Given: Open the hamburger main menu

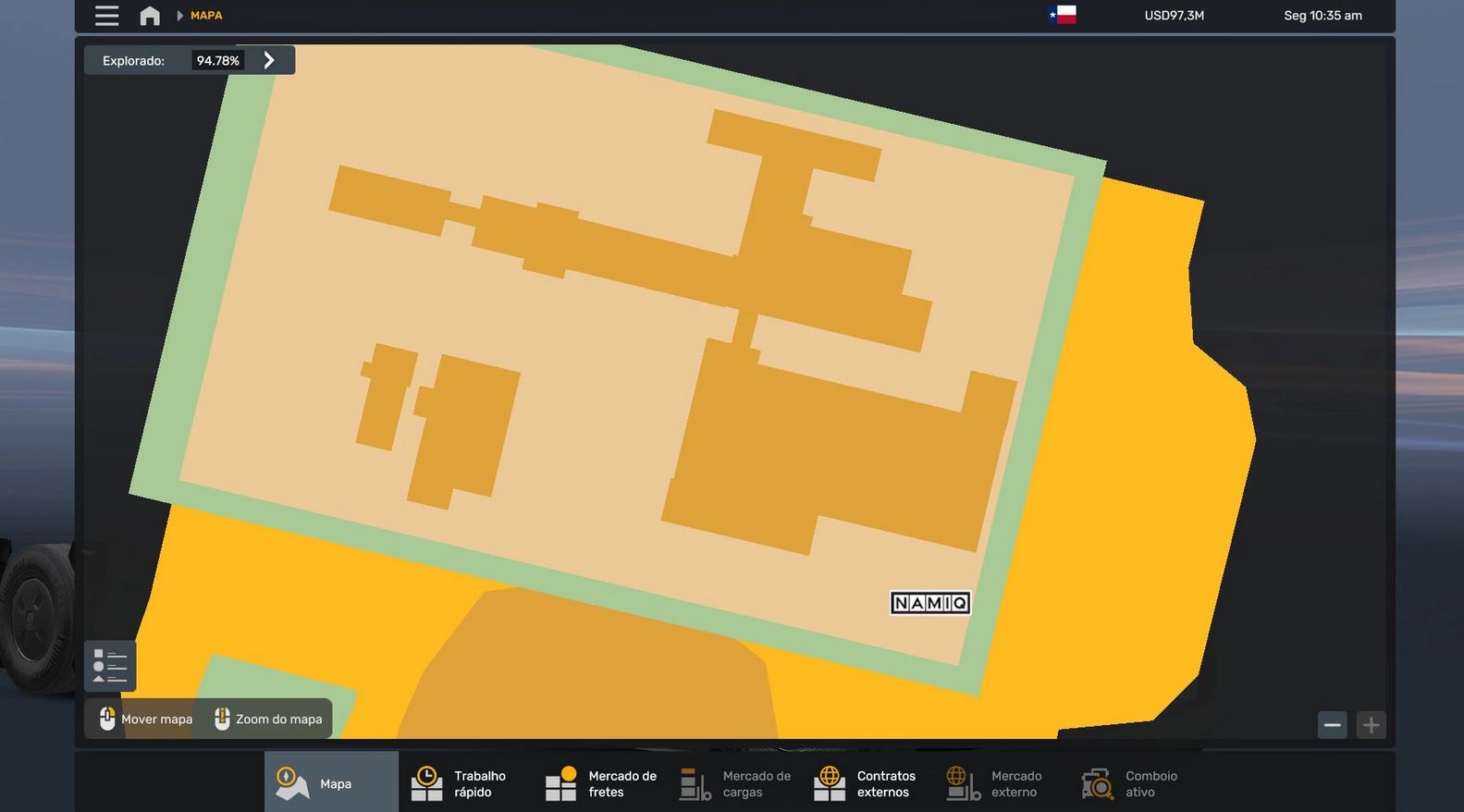Looking at the screenshot, I should tap(107, 16).
